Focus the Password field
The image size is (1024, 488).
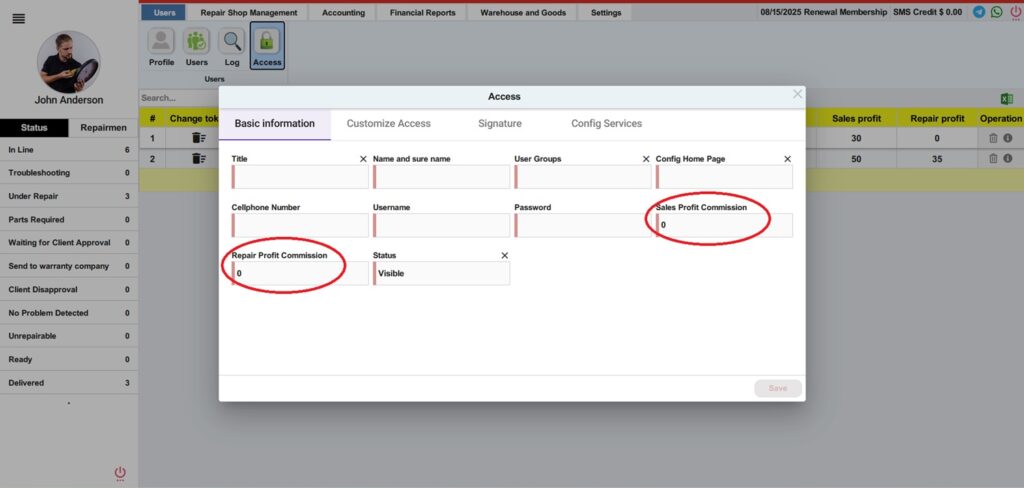pos(583,225)
